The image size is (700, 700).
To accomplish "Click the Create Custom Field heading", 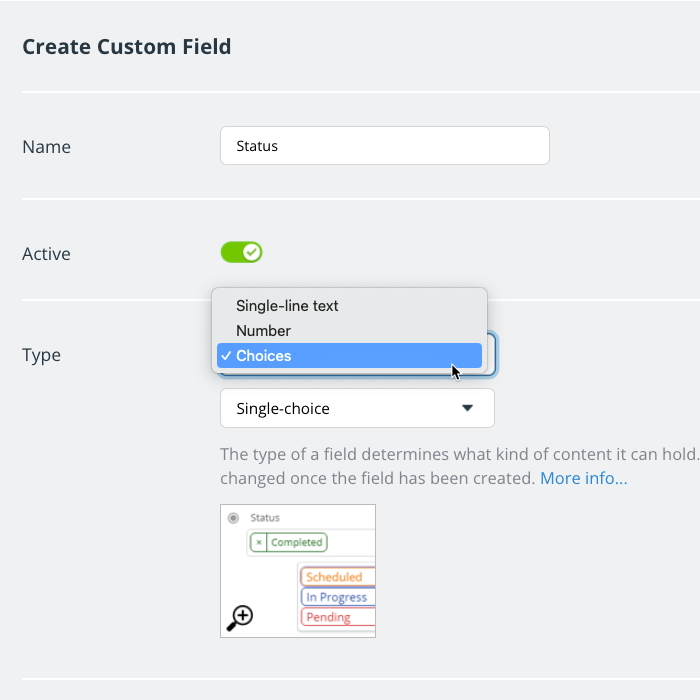I will coord(126,46).
